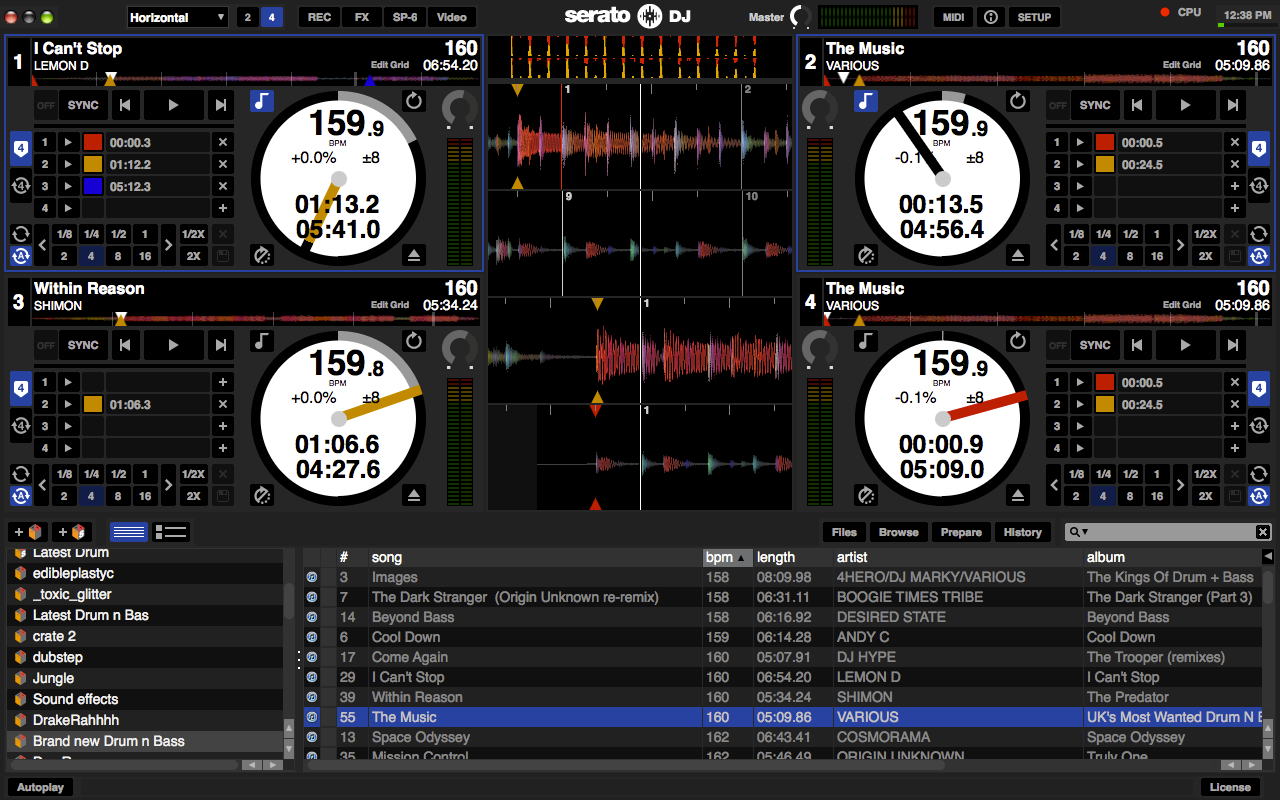Delete cue point 00:24.5 on deck 2
The image size is (1280, 800).
1235,165
